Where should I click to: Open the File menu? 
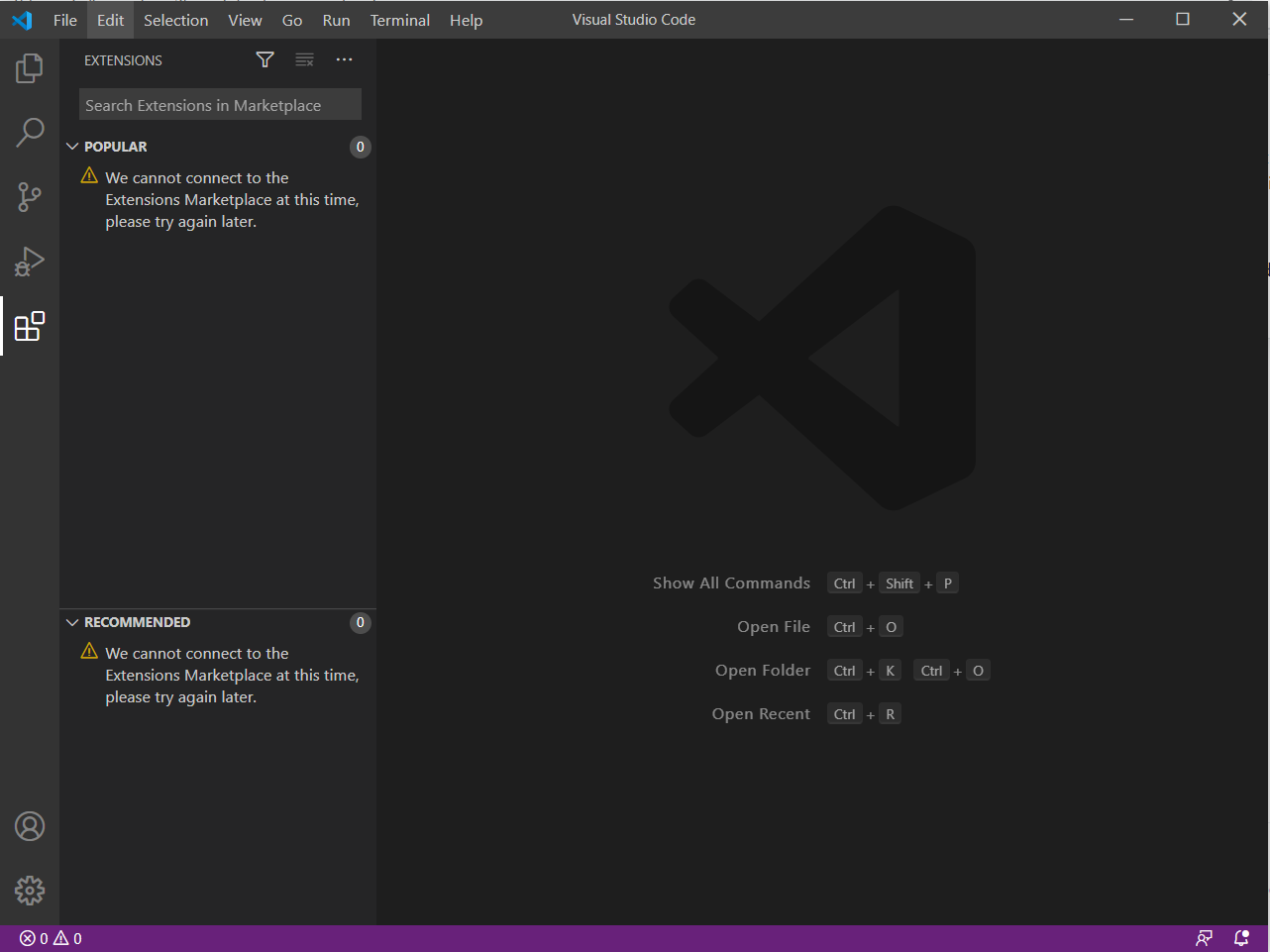point(64,20)
